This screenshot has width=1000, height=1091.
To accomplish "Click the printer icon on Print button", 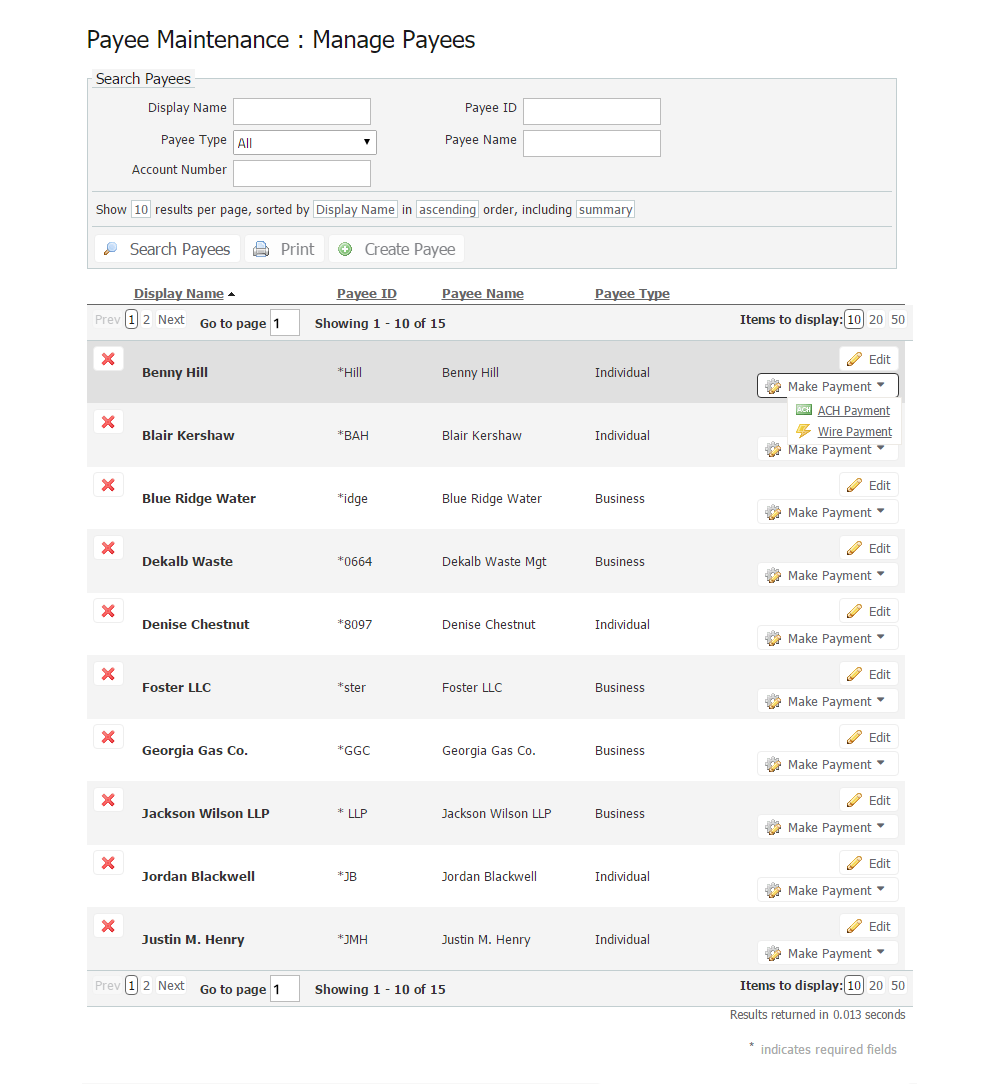I will (261, 250).
